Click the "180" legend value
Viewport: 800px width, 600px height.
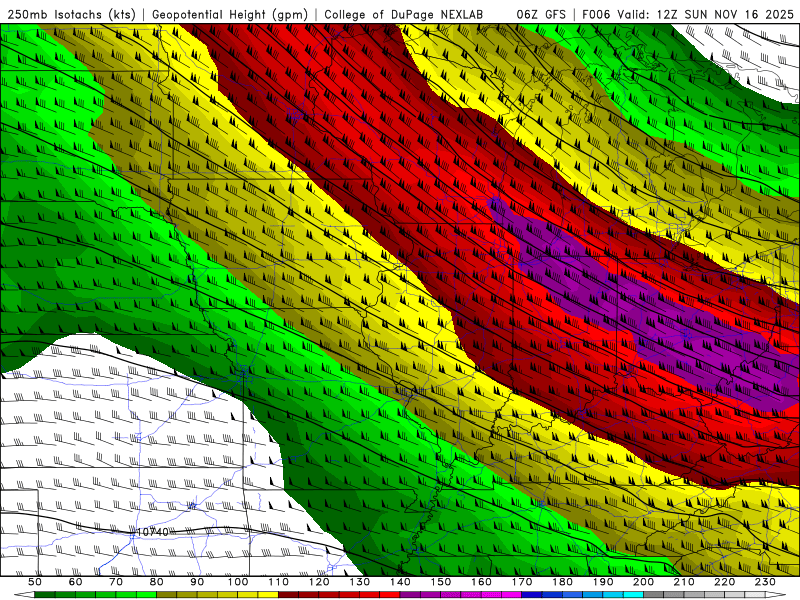[x=562, y=582]
